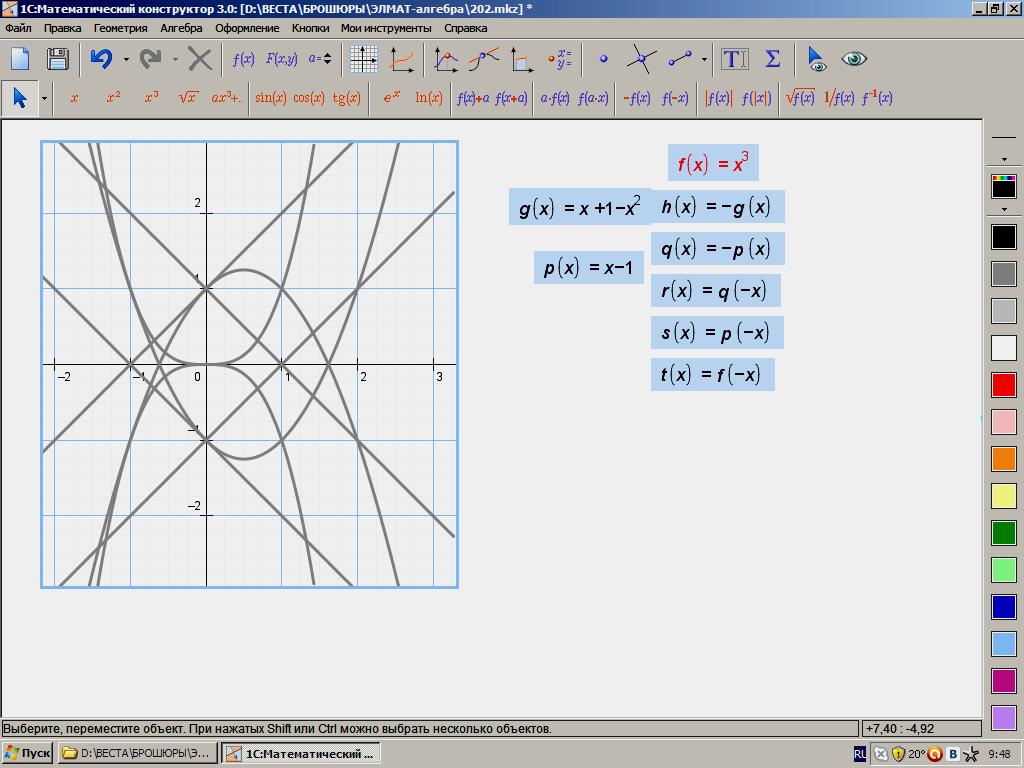Select the red formula f(x) = x³
This screenshot has height=768, width=1024.
[x=713, y=163]
